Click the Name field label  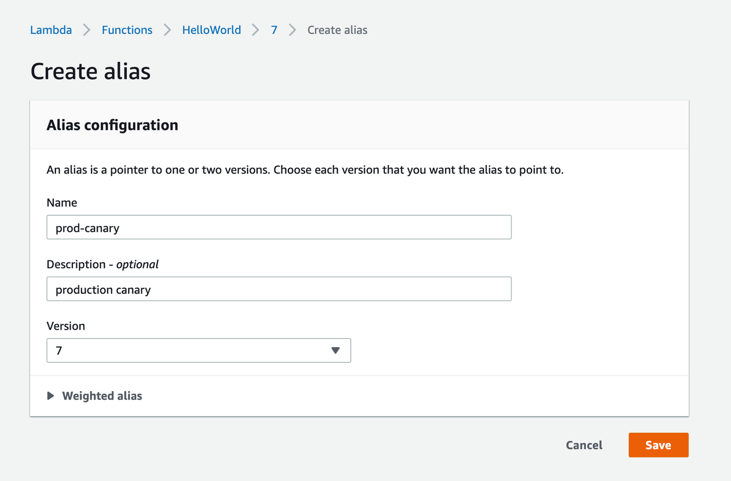pyautogui.click(x=62, y=203)
